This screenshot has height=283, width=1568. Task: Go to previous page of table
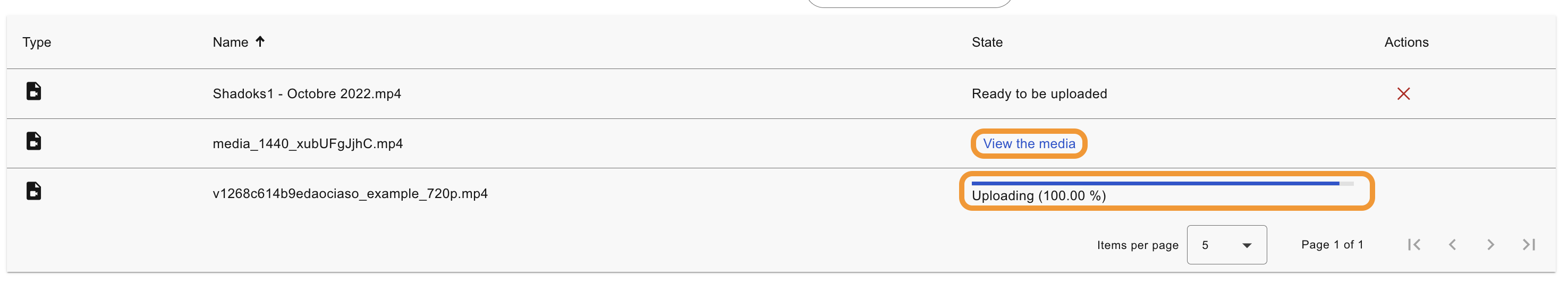point(1452,245)
